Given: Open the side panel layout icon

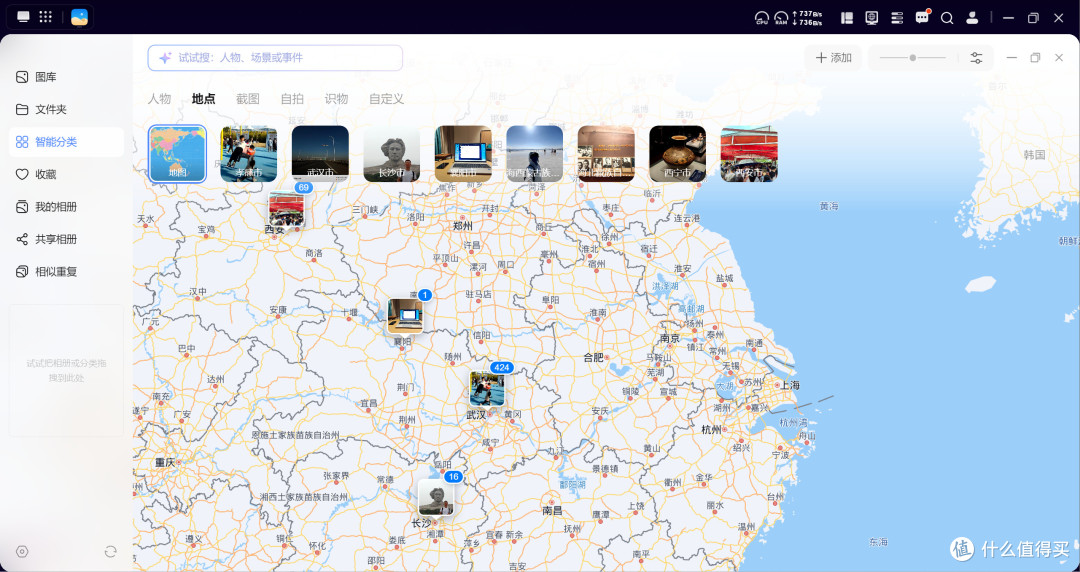Looking at the screenshot, I should coord(847,18).
